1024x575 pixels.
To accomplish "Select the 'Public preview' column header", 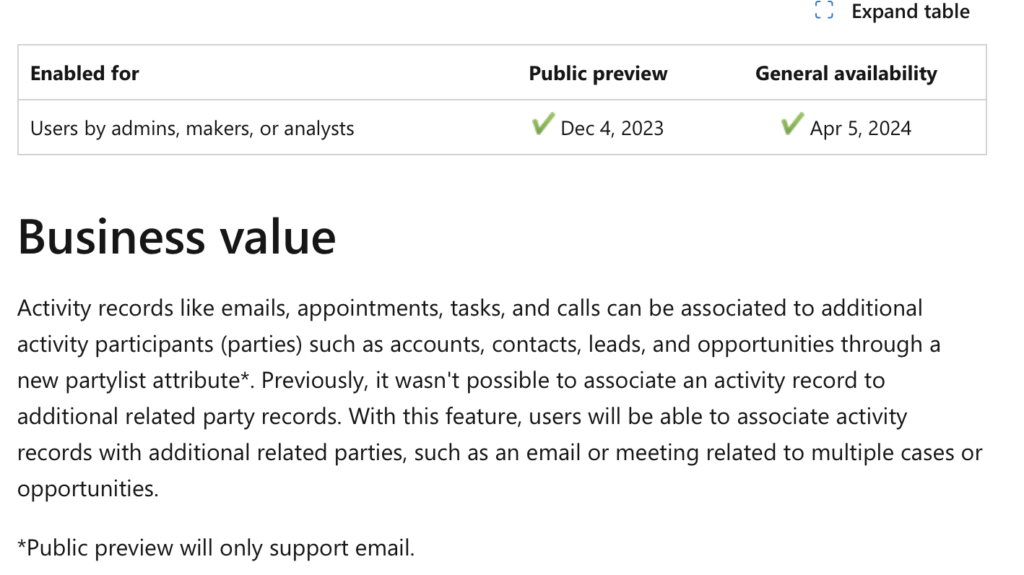I will [x=598, y=73].
